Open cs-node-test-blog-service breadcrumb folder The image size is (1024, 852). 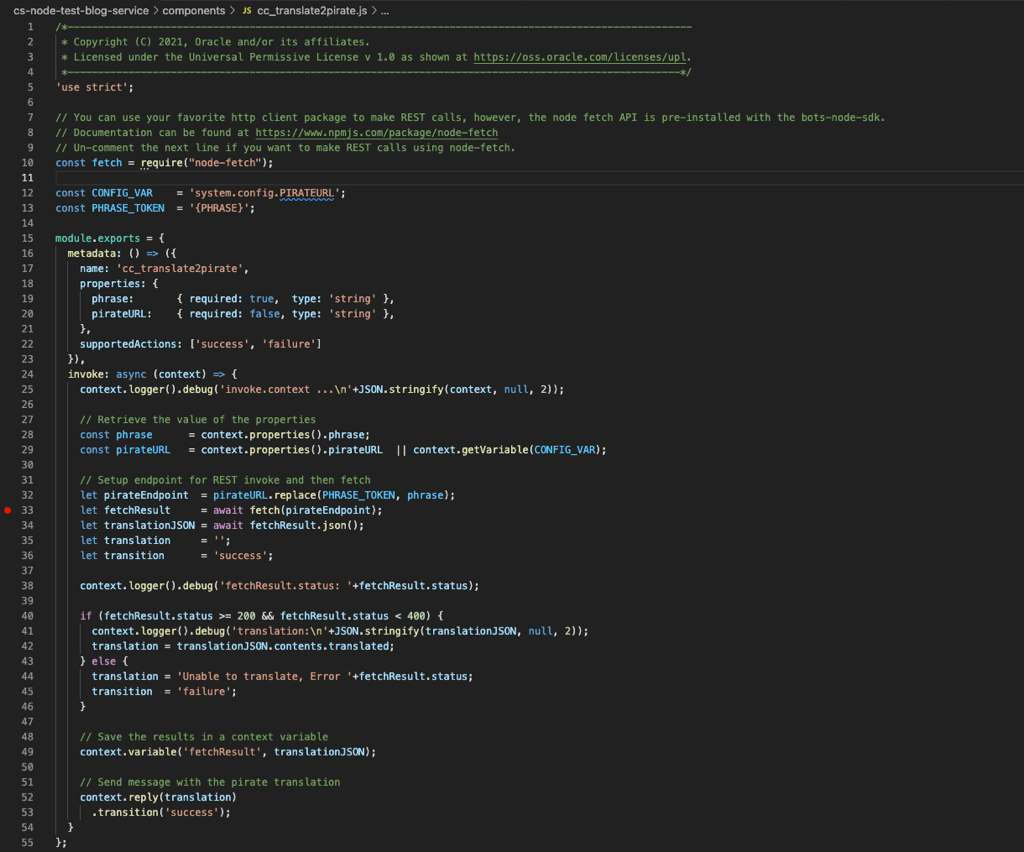pyautogui.click(x=80, y=10)
